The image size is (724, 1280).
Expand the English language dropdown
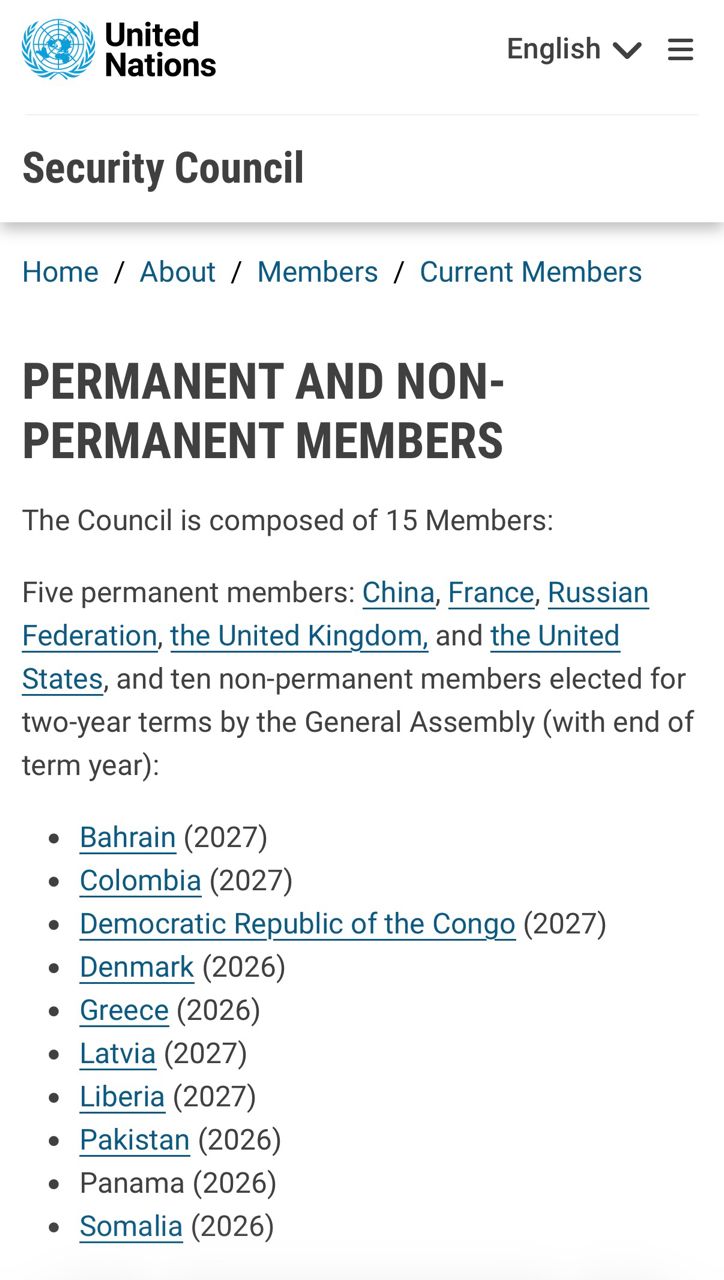[574, 49]
